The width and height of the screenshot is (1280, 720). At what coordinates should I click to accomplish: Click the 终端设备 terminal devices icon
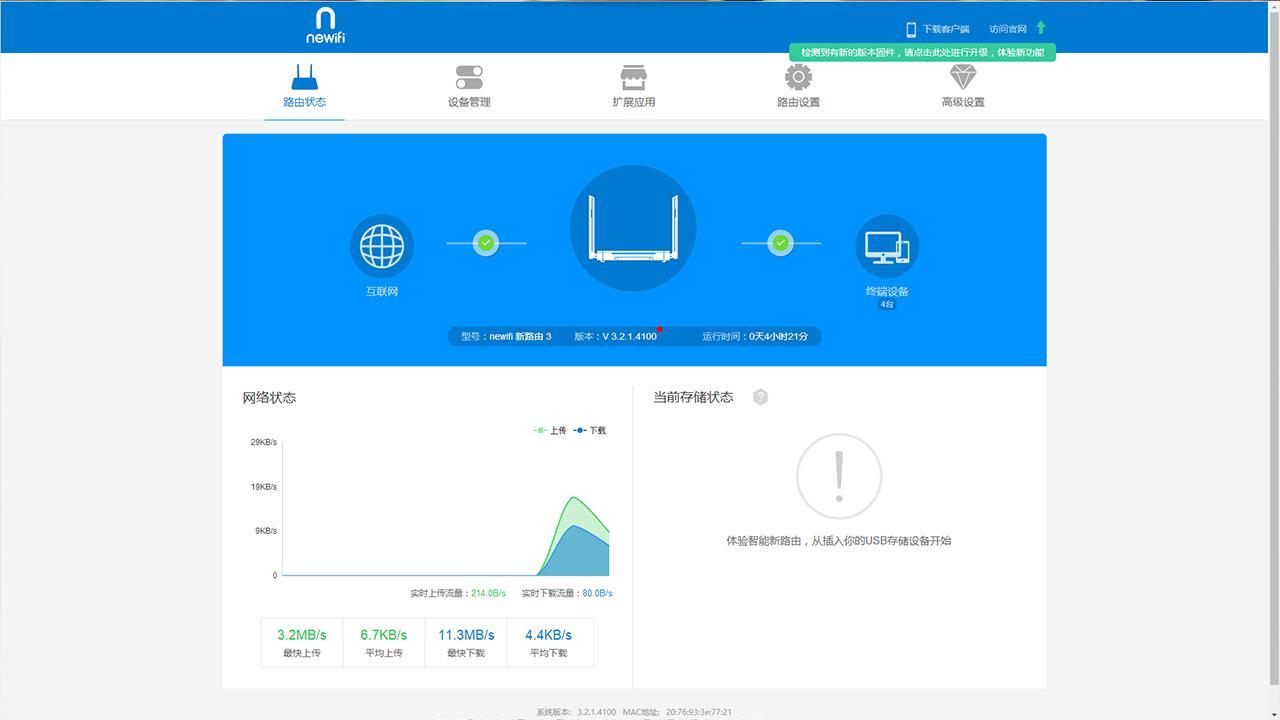(887, 246)
